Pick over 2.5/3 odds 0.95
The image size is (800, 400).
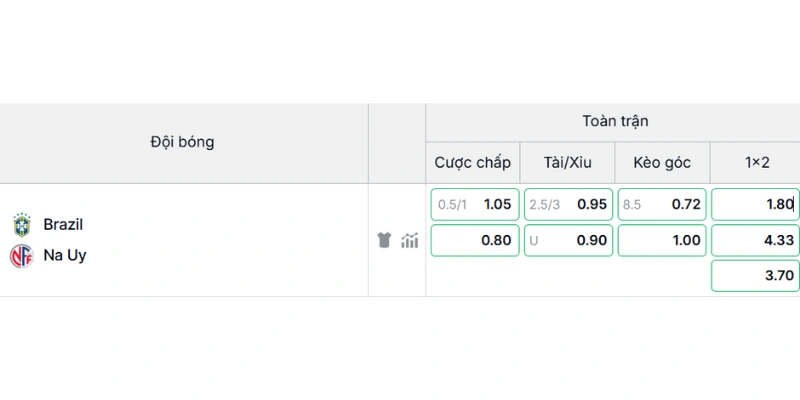click(x=568, y=205)
